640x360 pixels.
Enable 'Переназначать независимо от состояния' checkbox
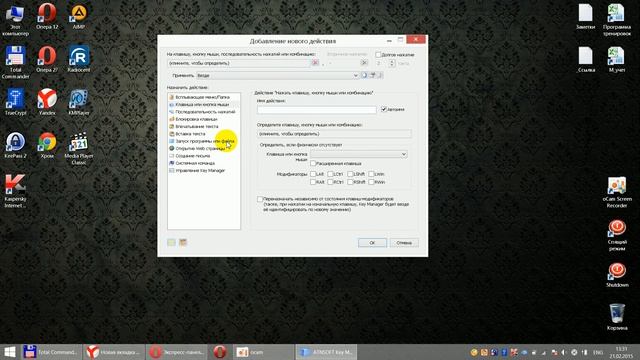260,199
